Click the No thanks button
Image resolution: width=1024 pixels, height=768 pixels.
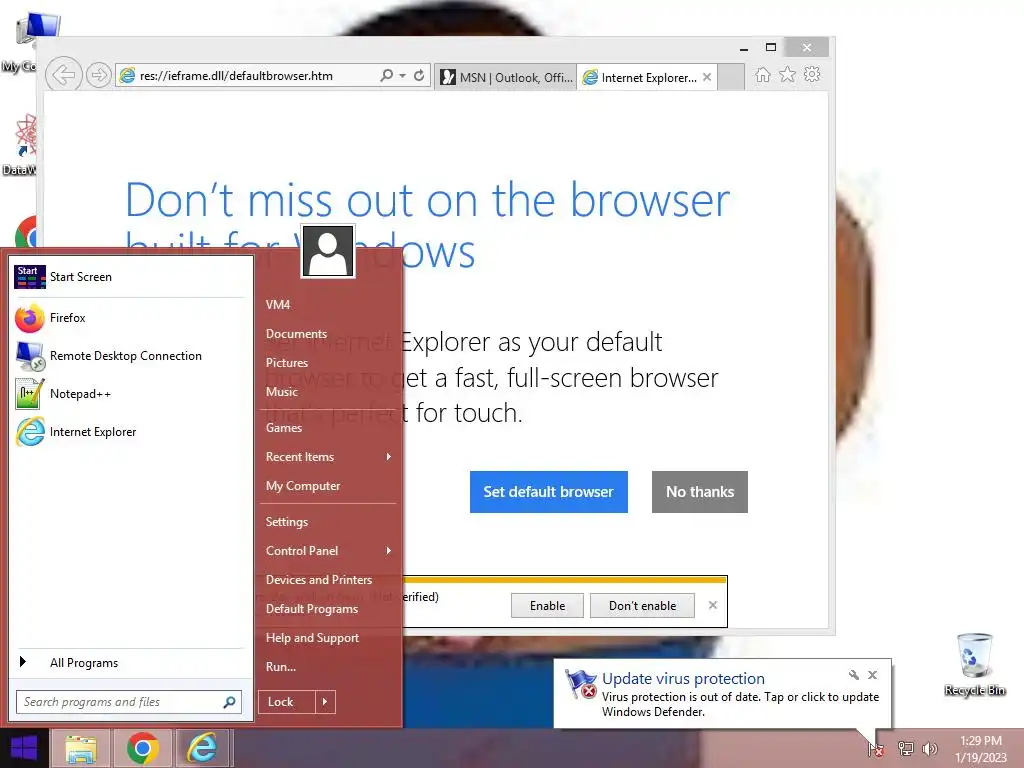point(699,492)
